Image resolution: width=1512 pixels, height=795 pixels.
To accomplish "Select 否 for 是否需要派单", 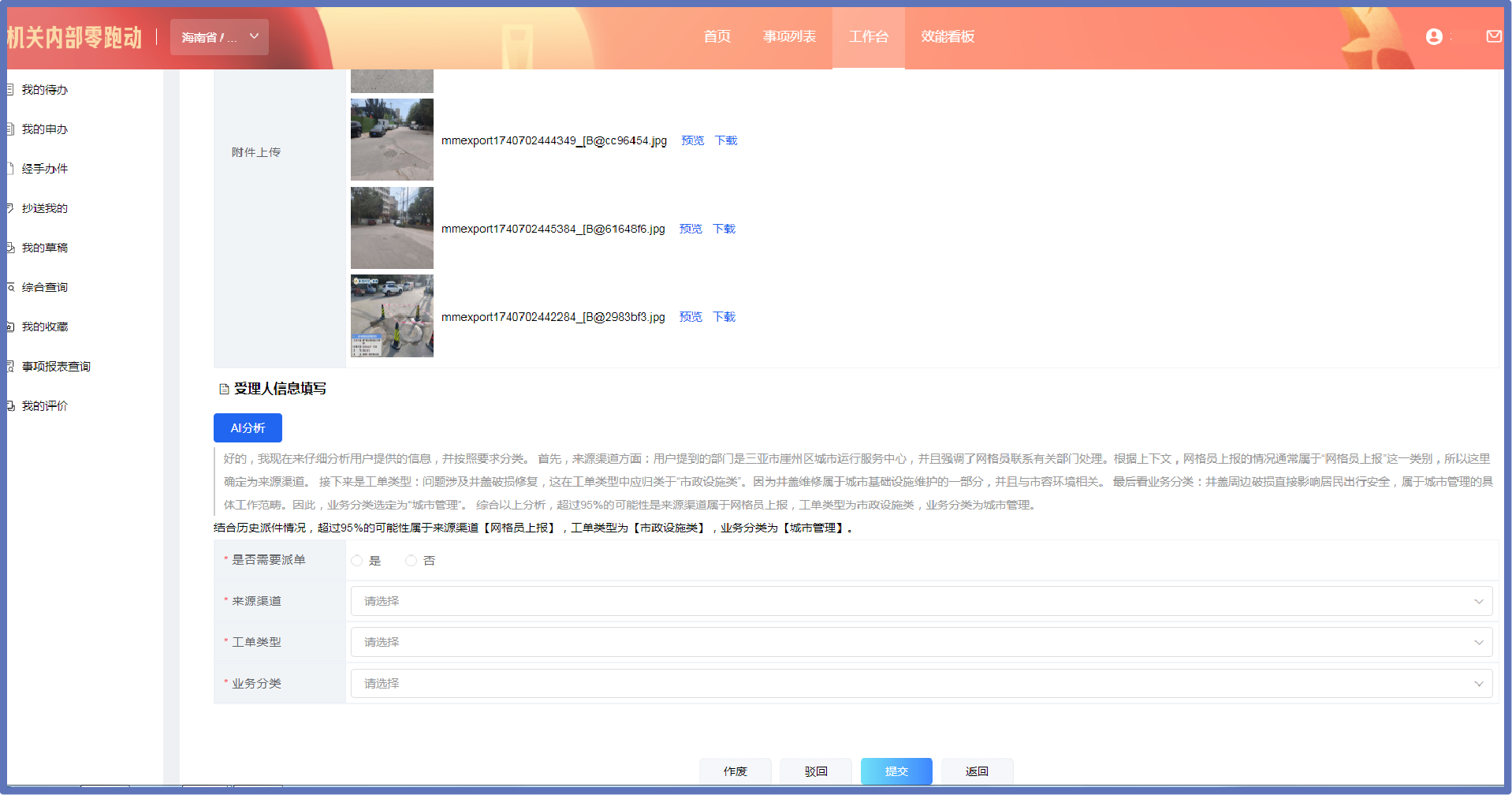I will pos(411,561).
